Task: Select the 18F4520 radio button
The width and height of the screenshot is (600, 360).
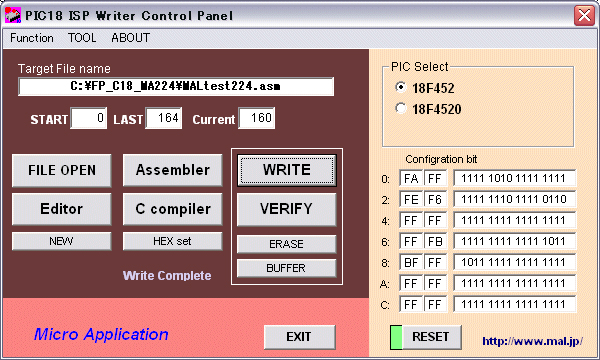Action: pyautogui.click(x=400, y=109)
